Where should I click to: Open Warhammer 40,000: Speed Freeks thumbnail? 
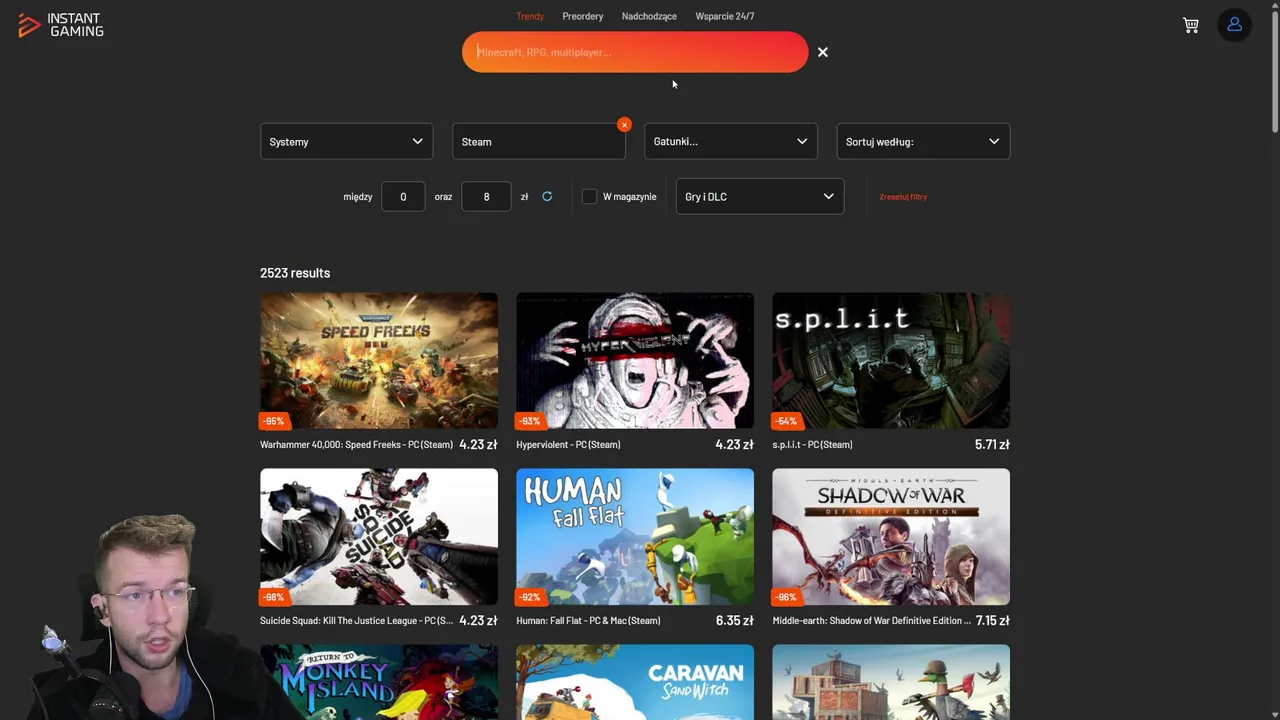tap(379, 361)
